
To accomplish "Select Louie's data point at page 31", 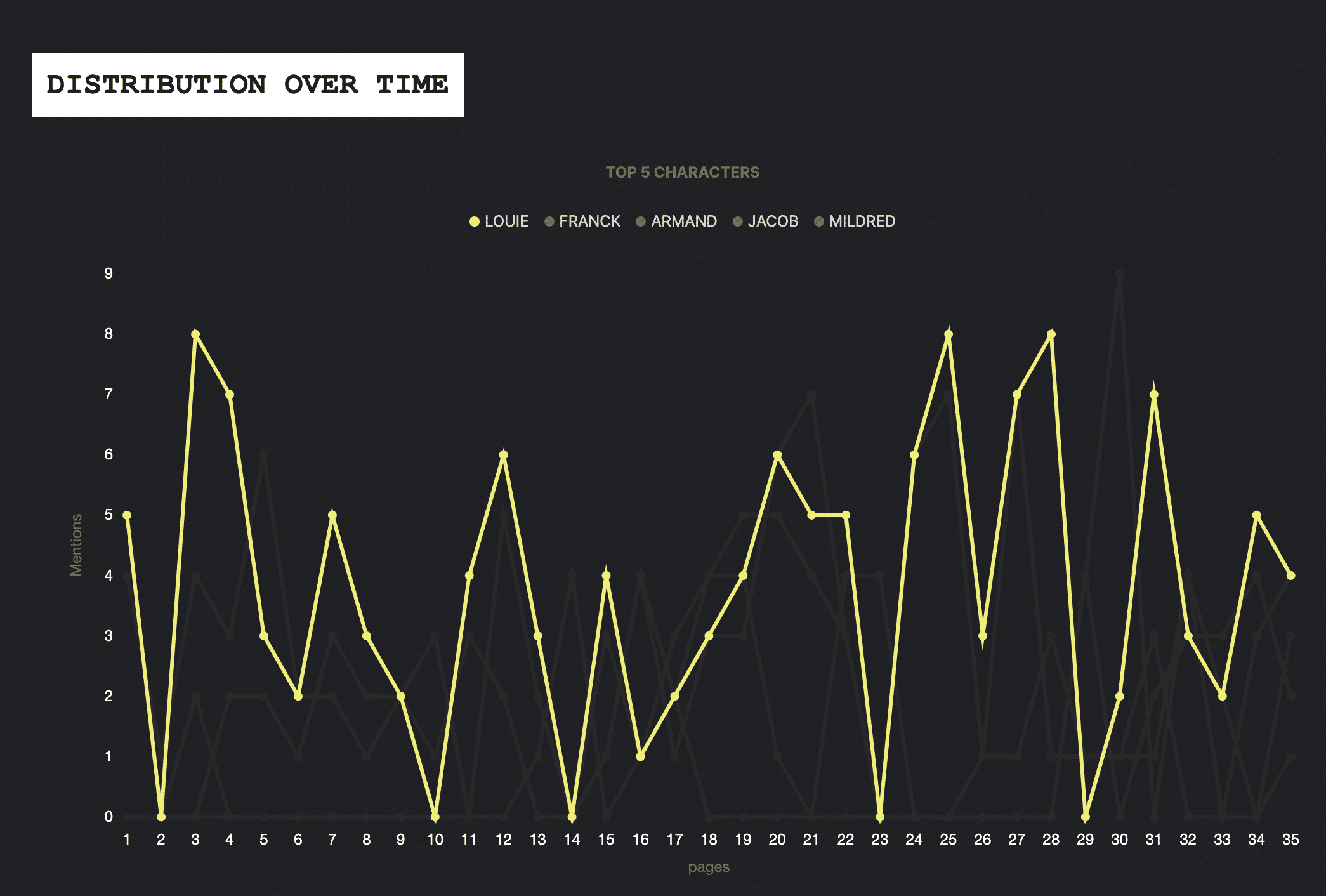I will click(x=1154, y=395).
